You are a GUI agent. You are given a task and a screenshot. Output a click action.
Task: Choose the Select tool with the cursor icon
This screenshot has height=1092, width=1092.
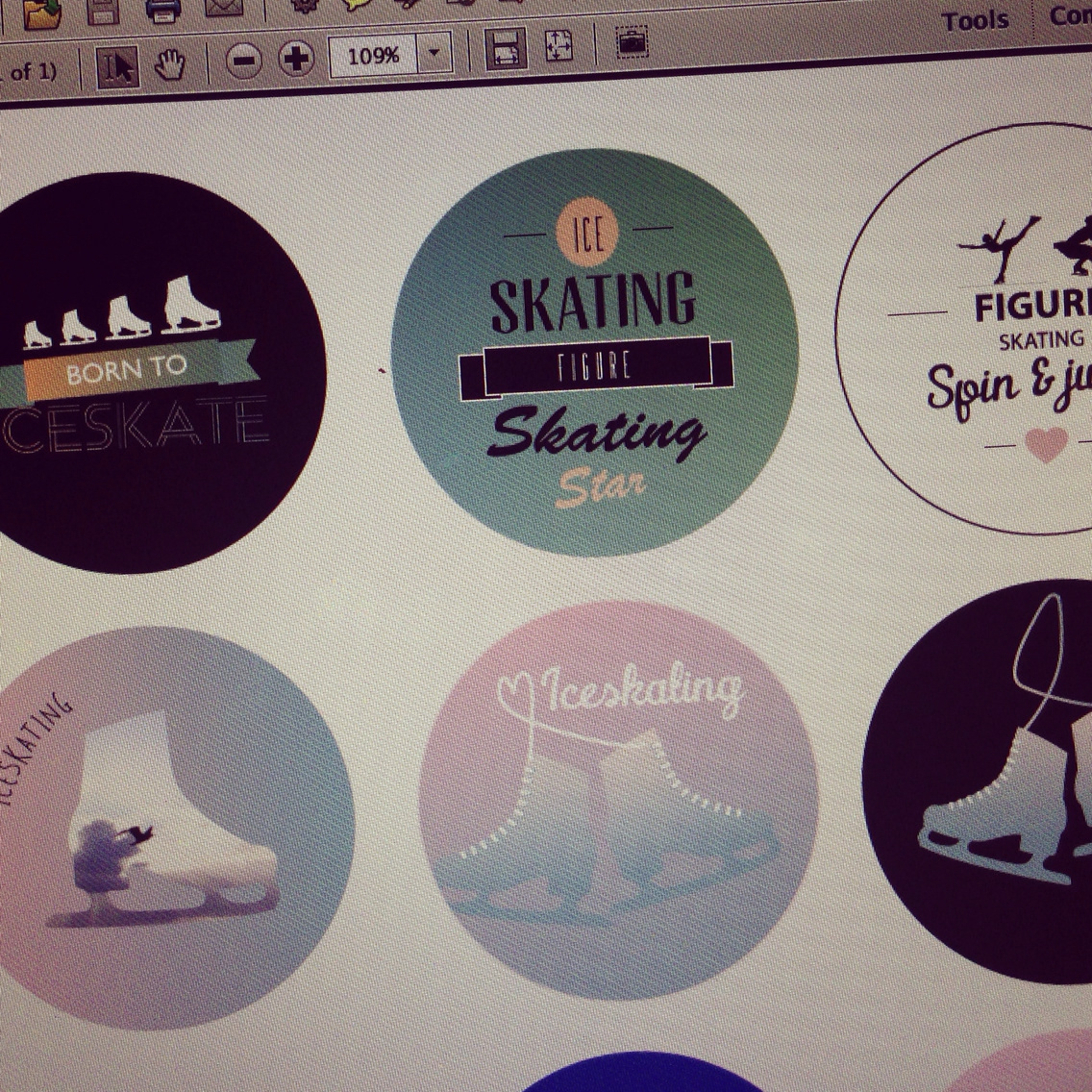[117, 67]
